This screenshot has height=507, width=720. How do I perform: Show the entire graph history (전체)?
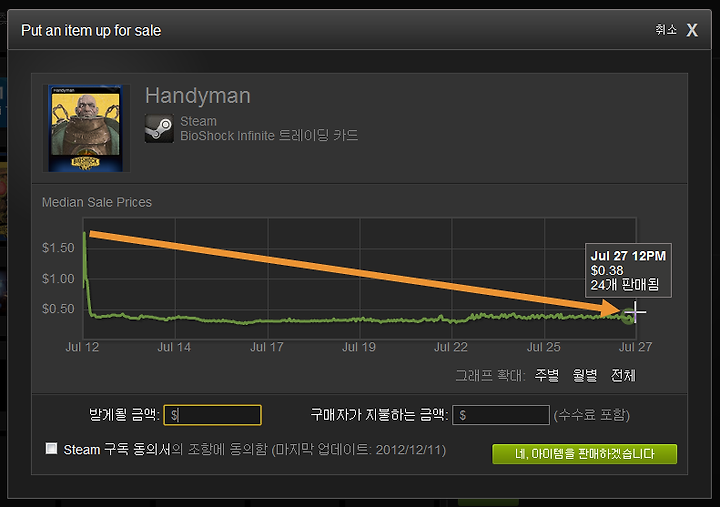coord(623,375)
